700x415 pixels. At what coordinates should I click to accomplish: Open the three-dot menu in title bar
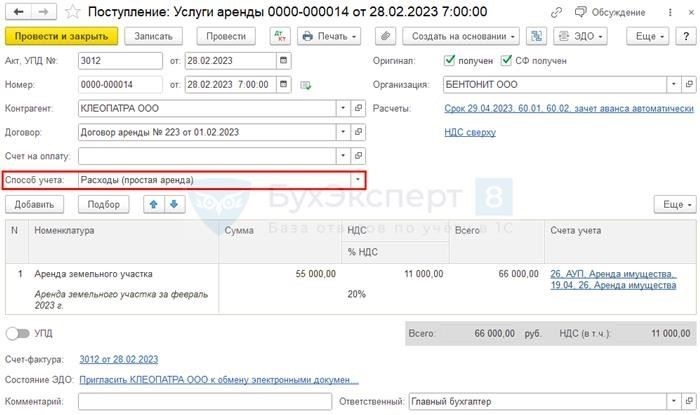(670, 12)
